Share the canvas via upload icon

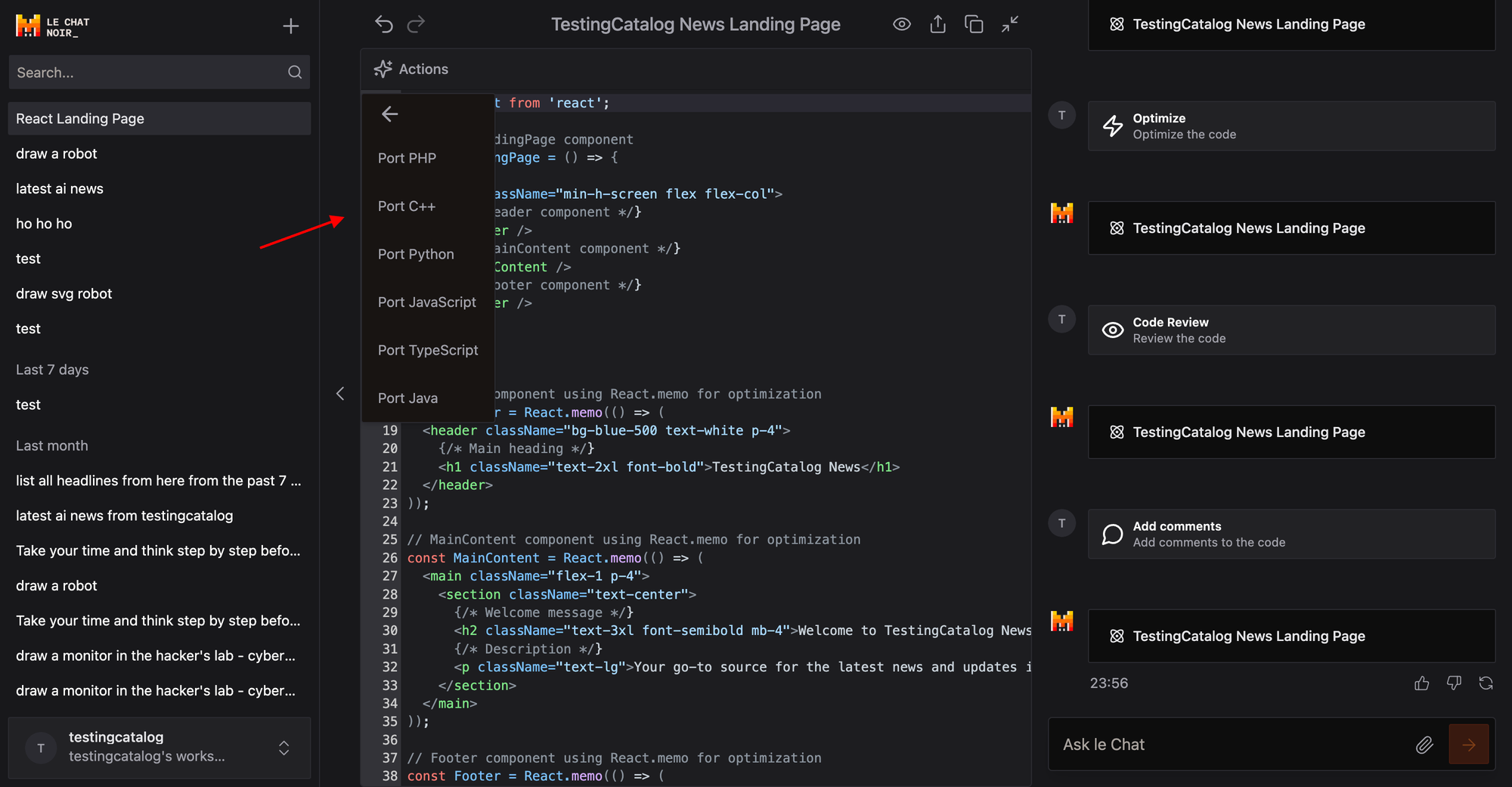[937, 24]
